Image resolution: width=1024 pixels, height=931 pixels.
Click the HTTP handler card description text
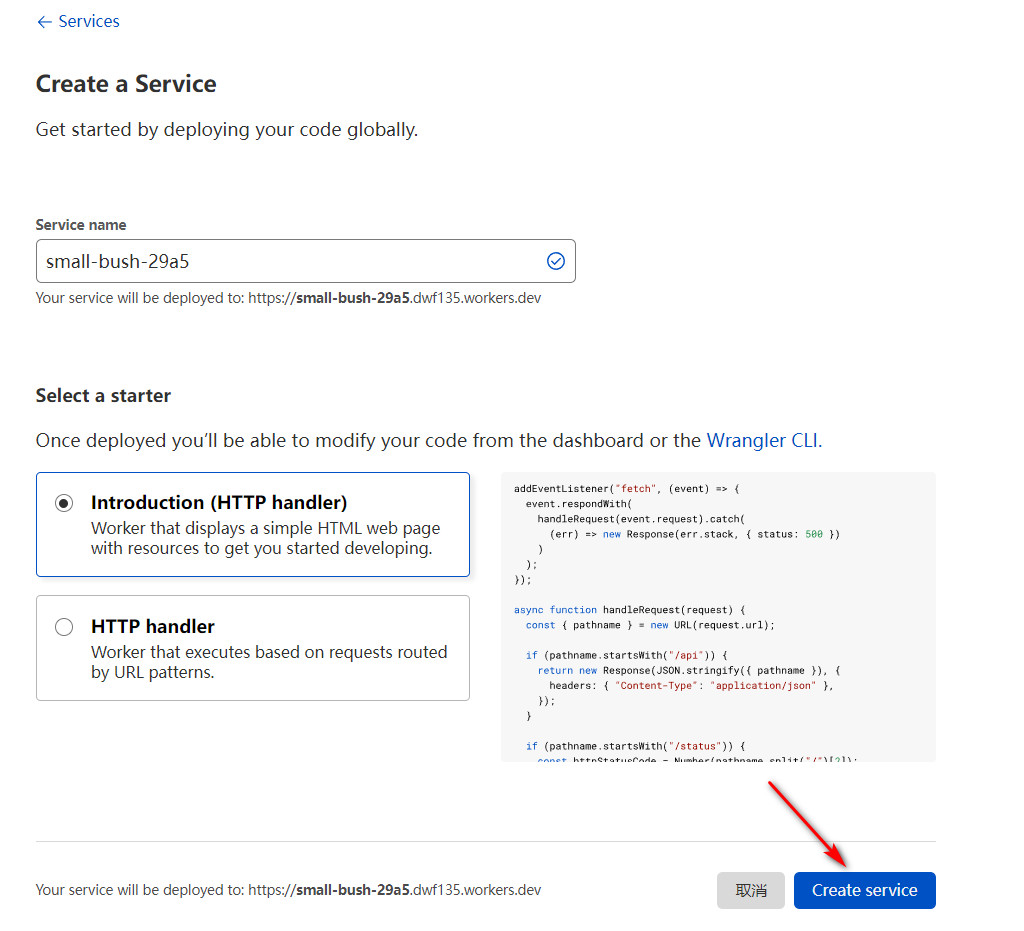(269, 662)
